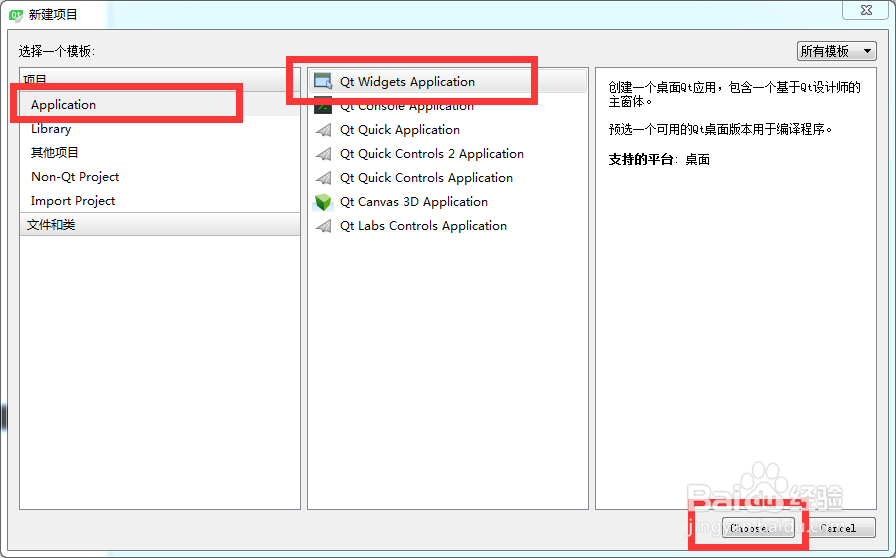
Task: Click the Qt Console Application terminal icon
Action: (x=323, y=106)
